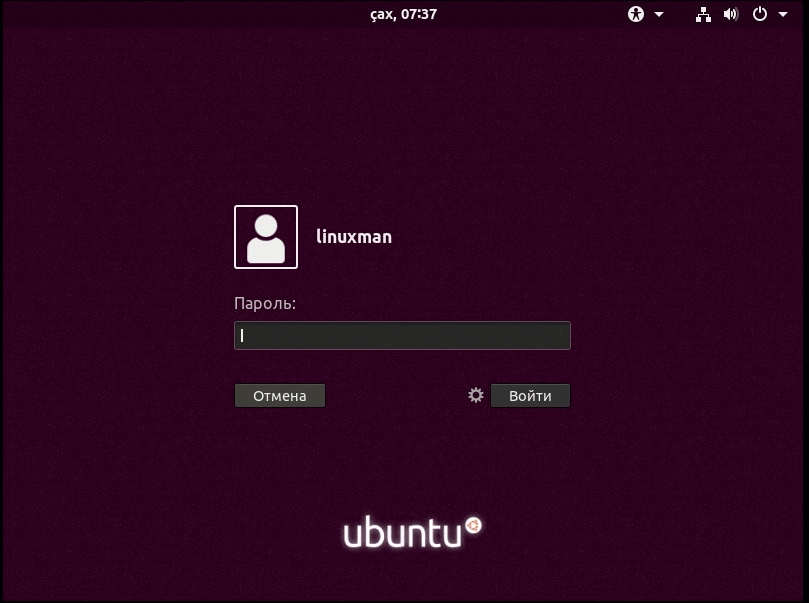
Task: Expand the accessibility dropdown arrow
Action: tap(659, 14)
